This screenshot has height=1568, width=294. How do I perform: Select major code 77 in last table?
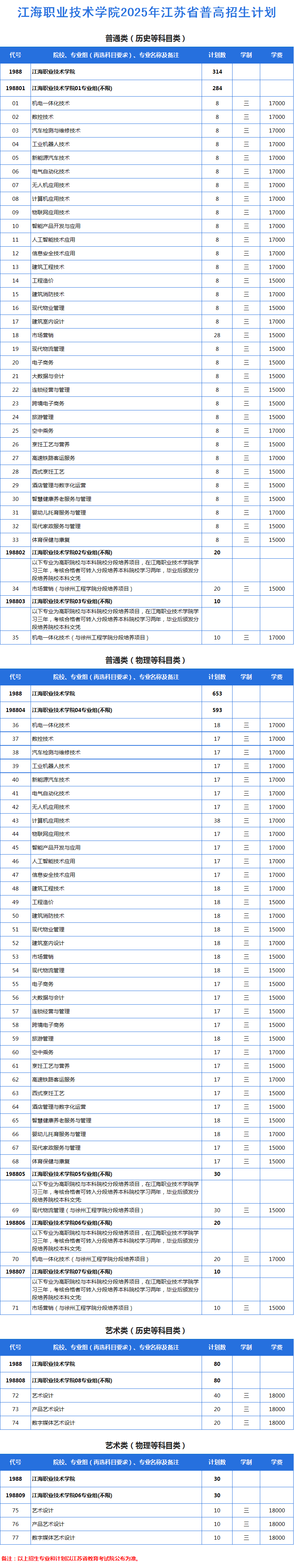[15, 1537]
